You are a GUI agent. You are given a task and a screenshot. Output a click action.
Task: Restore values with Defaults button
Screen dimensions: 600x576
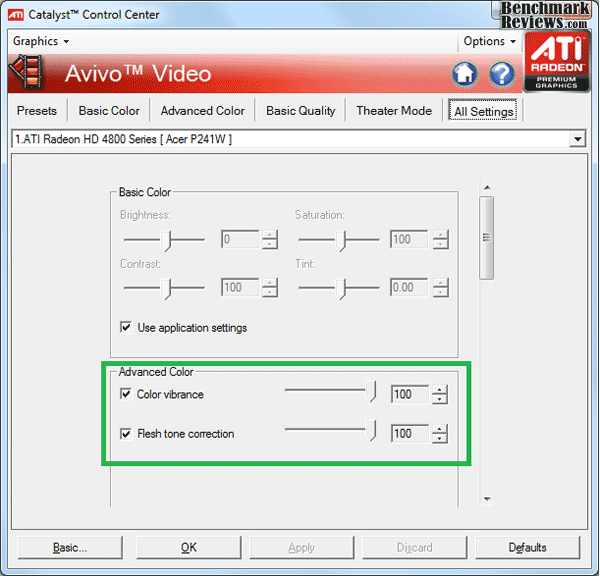click(527, 547)
